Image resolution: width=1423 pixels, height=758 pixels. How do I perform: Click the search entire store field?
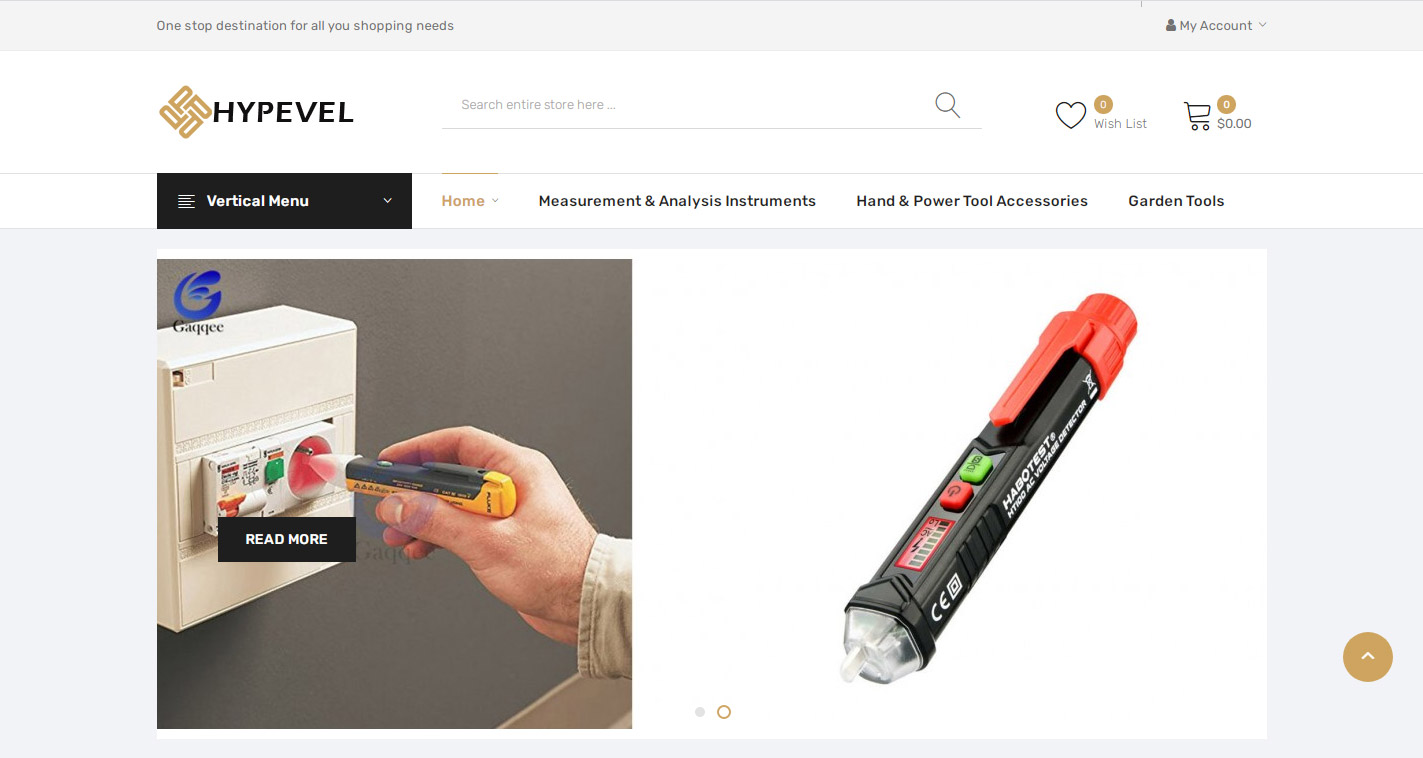pyautogui.click(x=690, y=105)
